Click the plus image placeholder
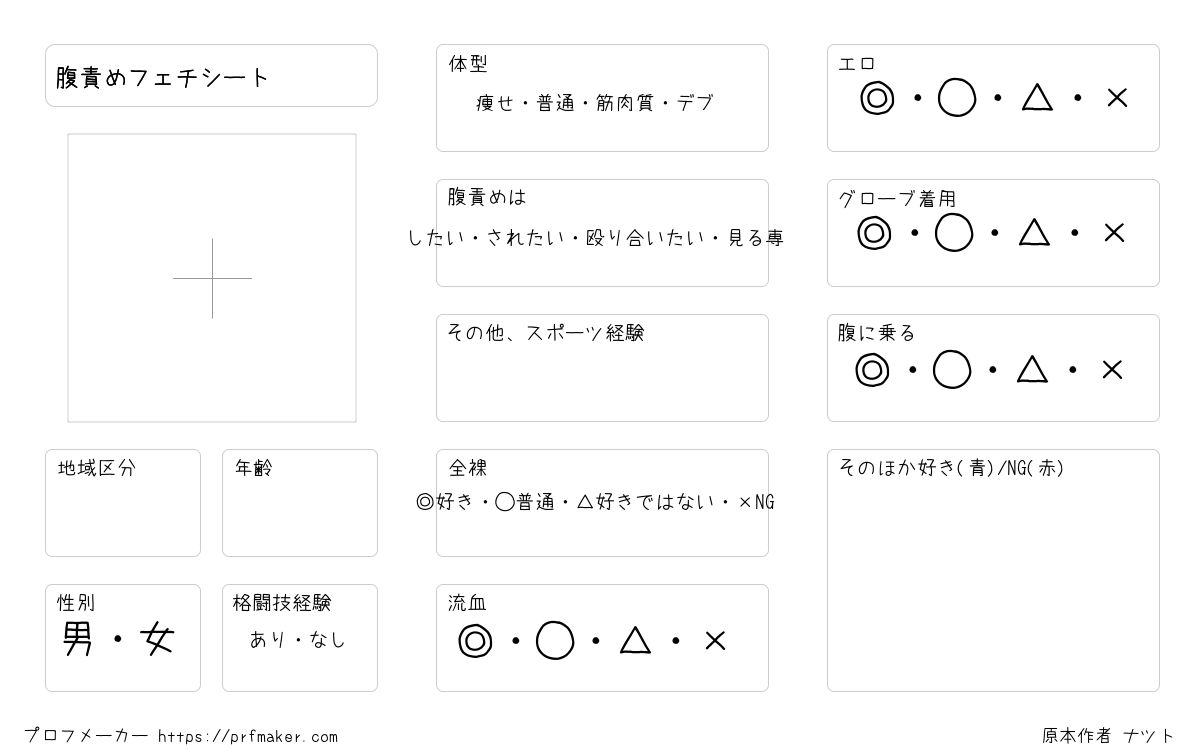Image resolution: width=1200 pixels, height=750 pixels. [212, 278]
